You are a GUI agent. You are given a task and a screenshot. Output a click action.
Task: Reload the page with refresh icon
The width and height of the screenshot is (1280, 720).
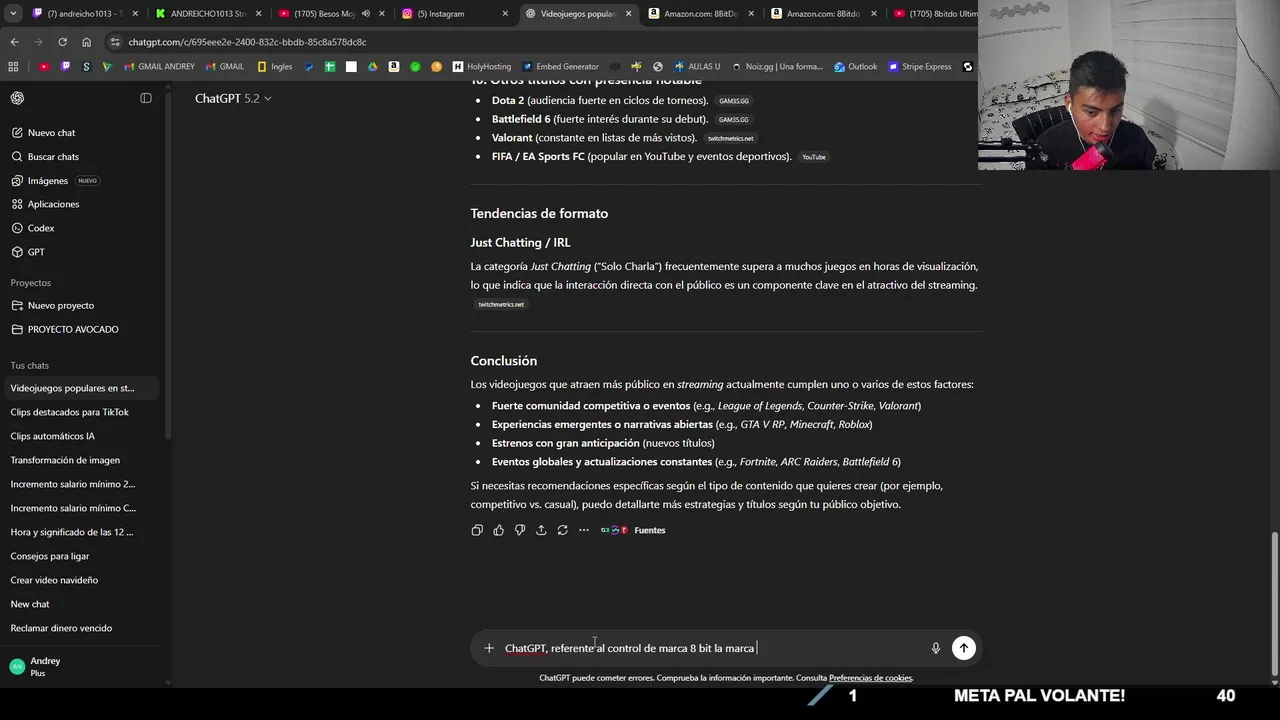(x=62, y=42)
